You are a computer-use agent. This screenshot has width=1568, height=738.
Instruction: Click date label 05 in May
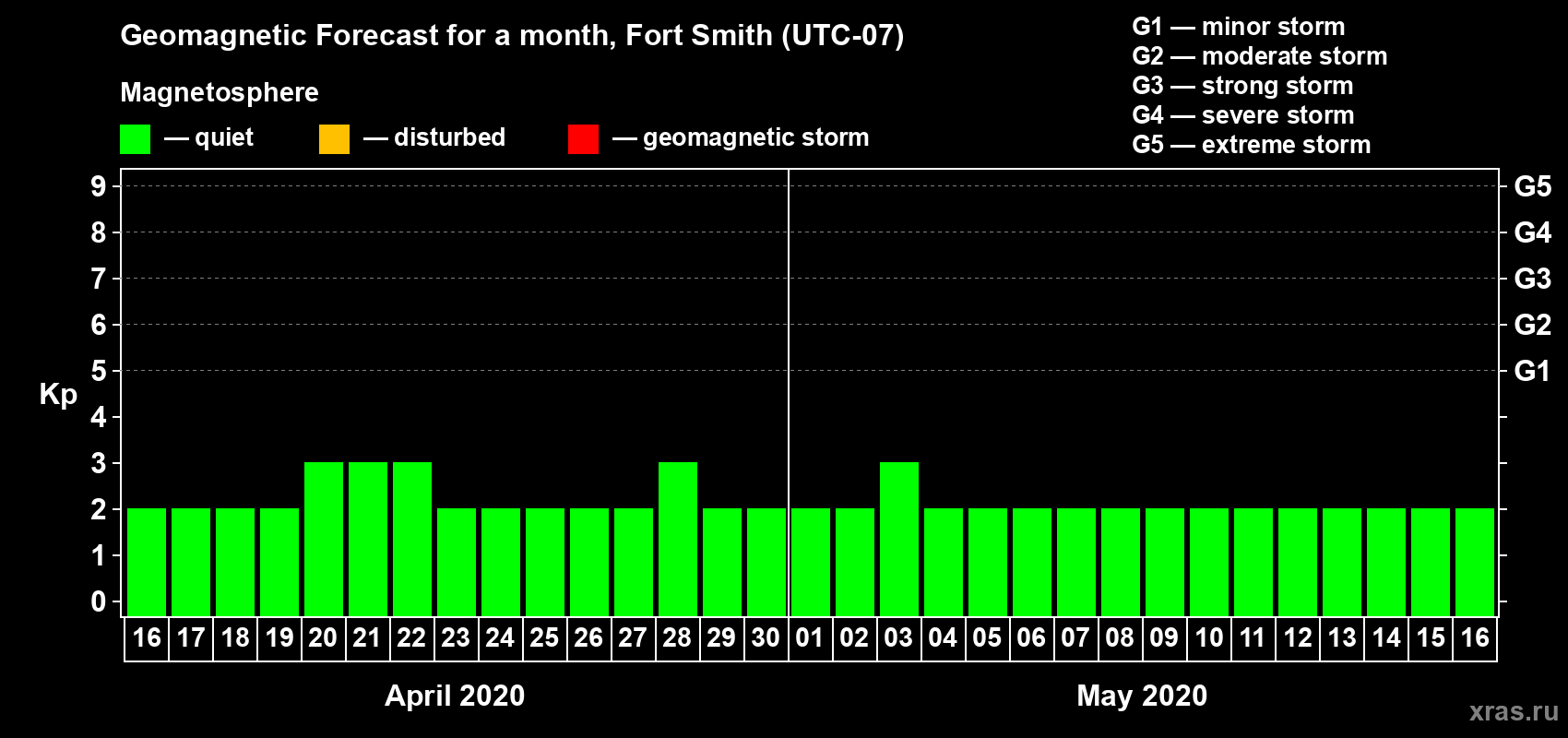(x=987, y=637)
